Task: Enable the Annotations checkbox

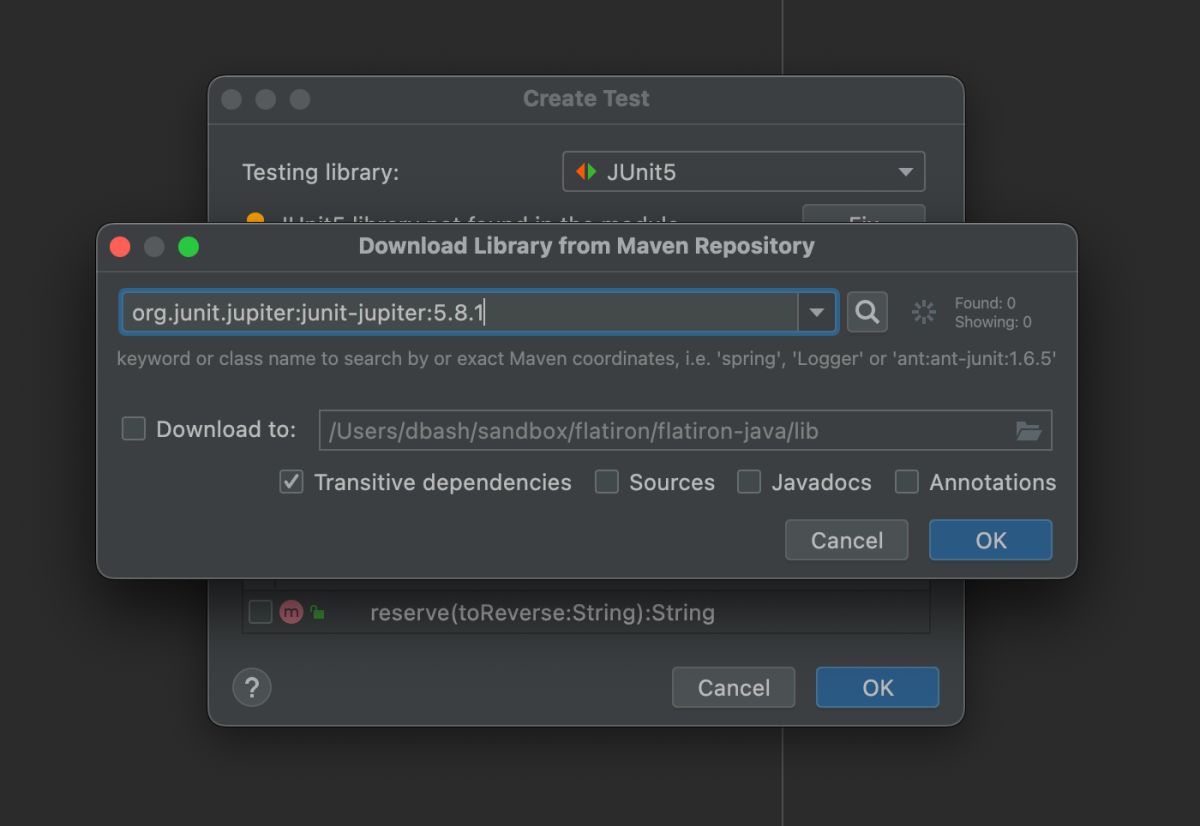Action: (x=907, y=482)
